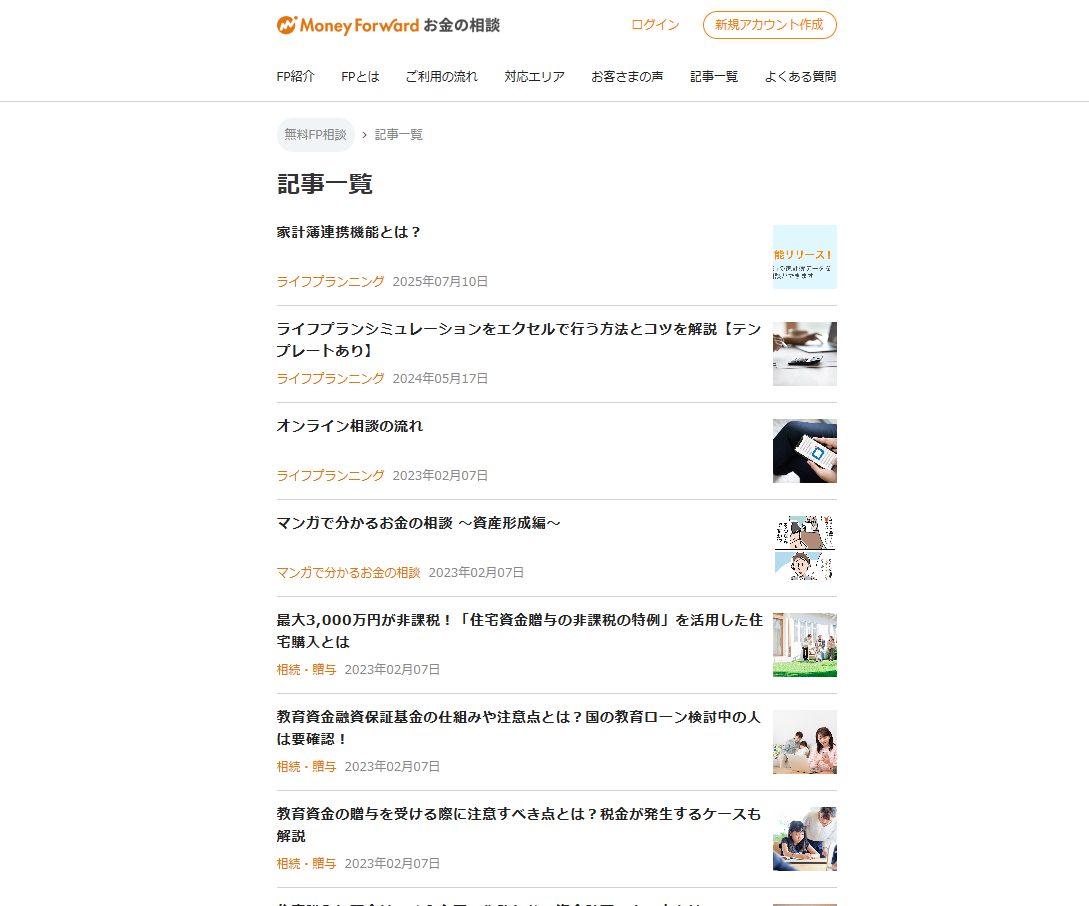Open the ログイン link
The image size is (1089, 906).
coord(655,25)
